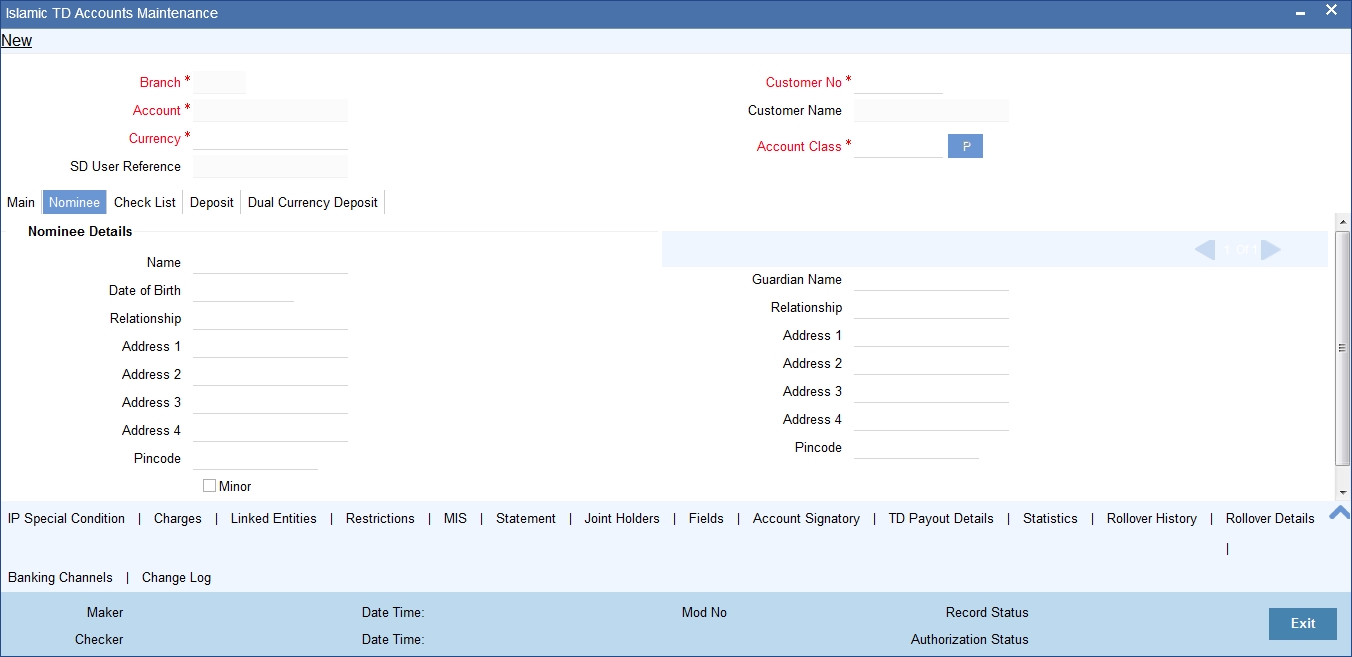Click the scrollbar down arrow
Image resolution: width=1352 pixels, height=657 pixels.
[x=1342, y=492]
